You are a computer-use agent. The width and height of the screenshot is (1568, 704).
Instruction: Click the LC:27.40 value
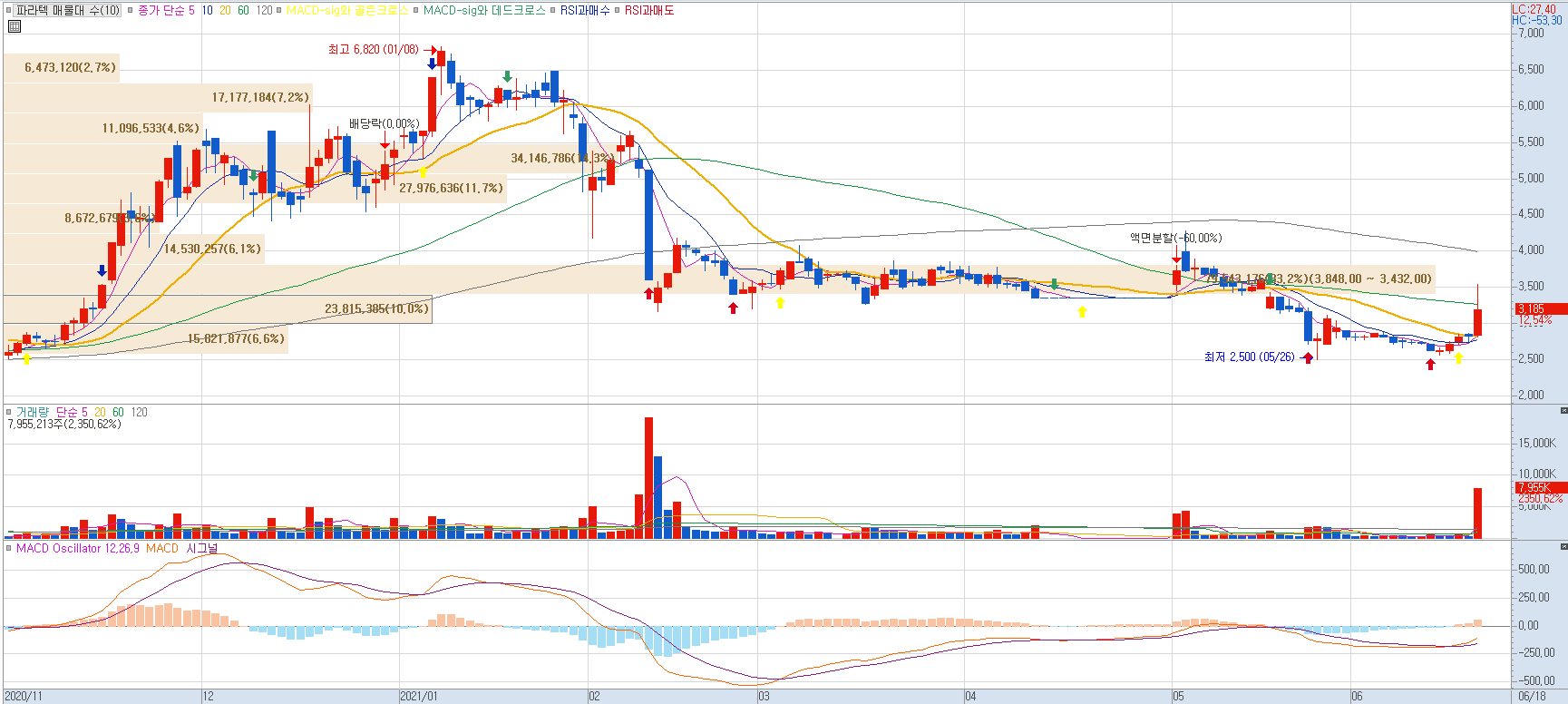pyautogui.click(x=1534, y=9)
